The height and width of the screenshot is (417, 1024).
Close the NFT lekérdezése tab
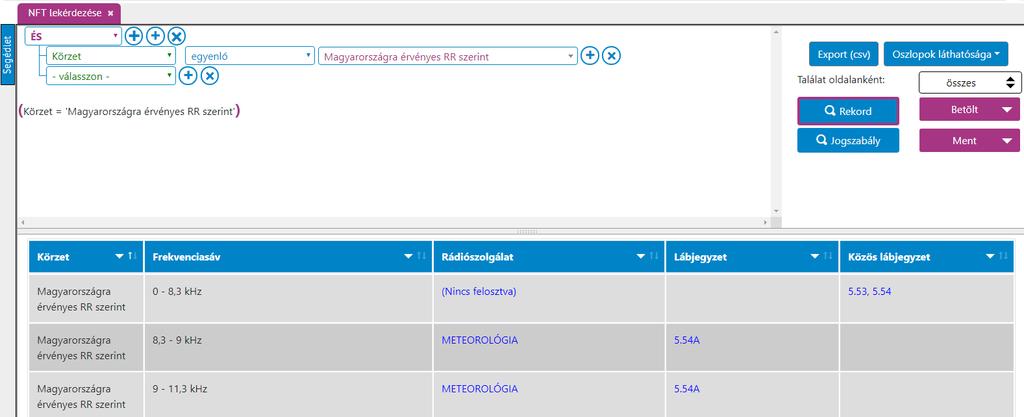pos(110,13)
